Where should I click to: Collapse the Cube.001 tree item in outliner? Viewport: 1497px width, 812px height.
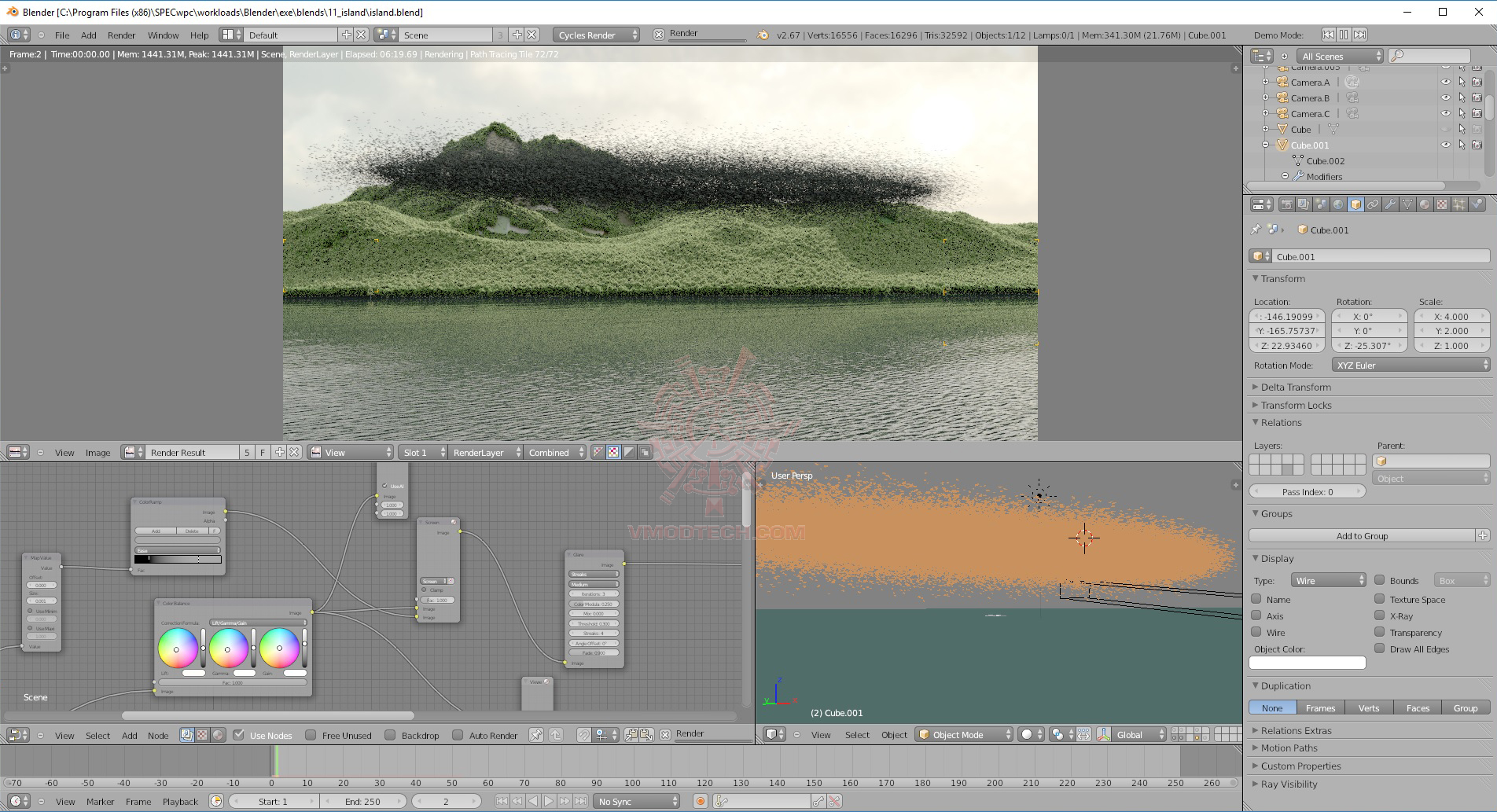click(1266, 145)
